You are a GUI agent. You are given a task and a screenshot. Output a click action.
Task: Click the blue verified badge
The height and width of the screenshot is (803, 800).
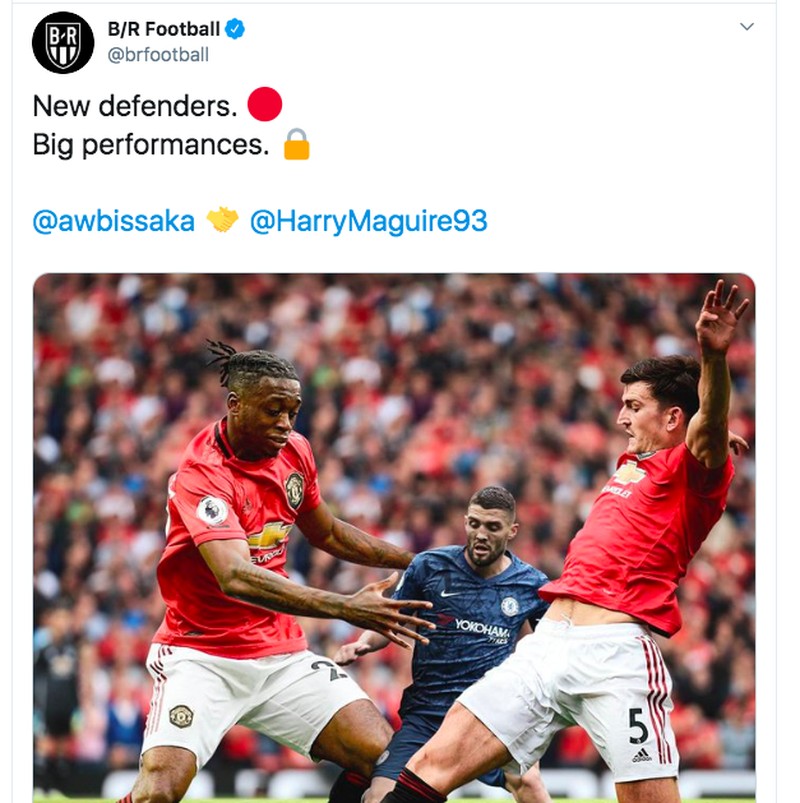pyautogui.click(x=234, y=30)
